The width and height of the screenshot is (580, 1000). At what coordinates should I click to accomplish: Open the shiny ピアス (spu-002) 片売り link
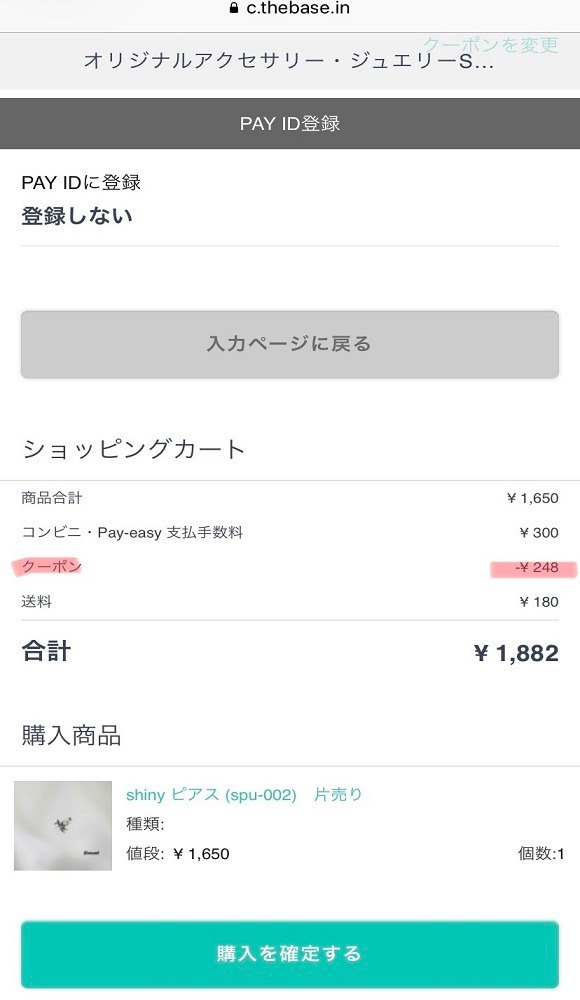tap(244, 795)
